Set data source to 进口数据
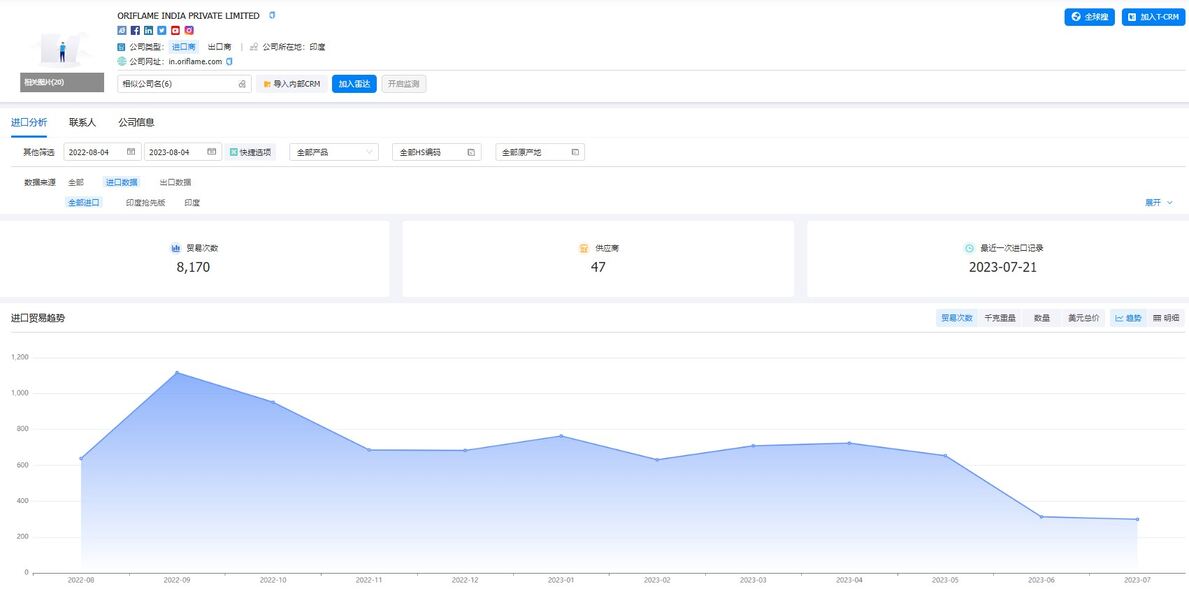The image size is (1189, 589). coord(121,183)
